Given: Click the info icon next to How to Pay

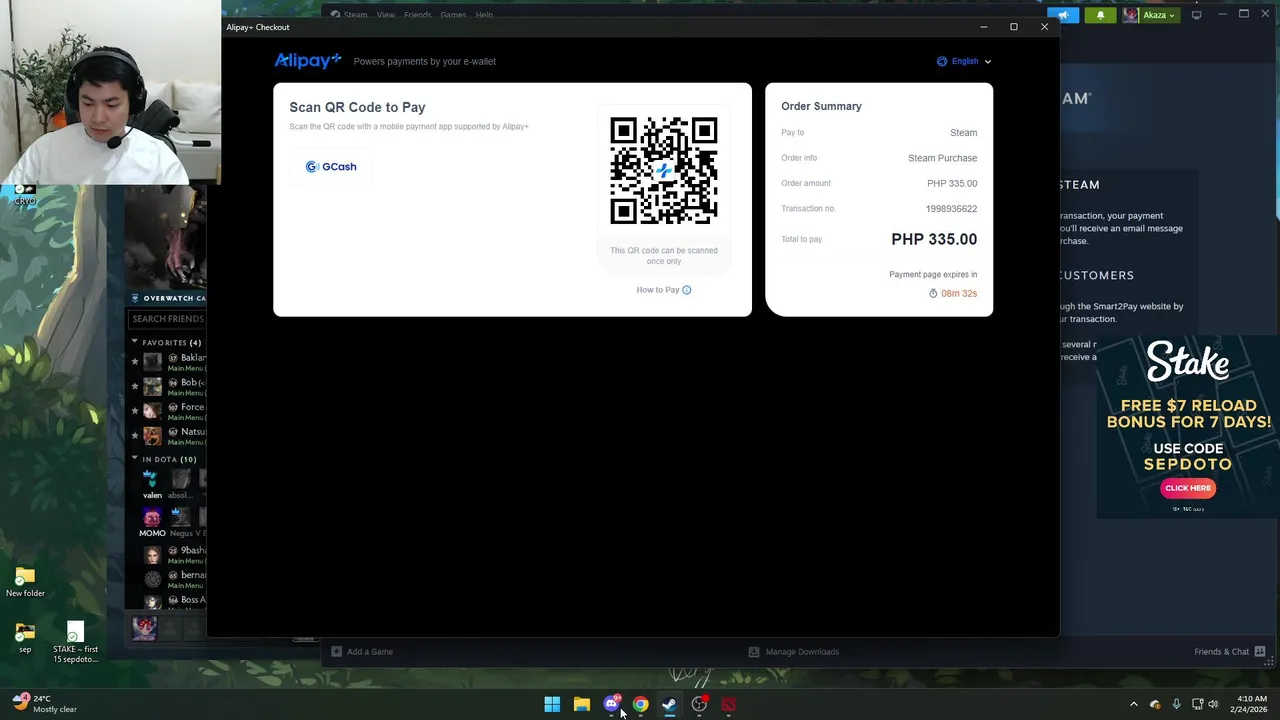Looking at the screenshot, I should (686, 290).
